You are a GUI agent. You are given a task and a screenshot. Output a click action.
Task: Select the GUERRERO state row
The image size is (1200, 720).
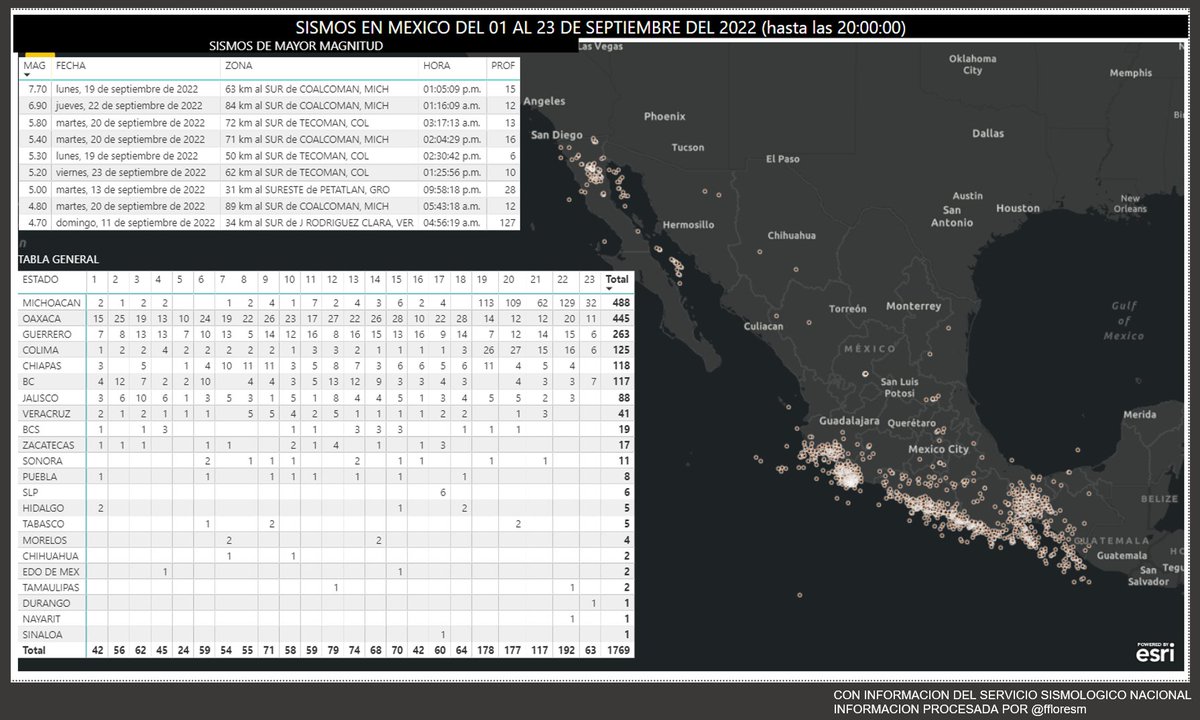[326, 334]
